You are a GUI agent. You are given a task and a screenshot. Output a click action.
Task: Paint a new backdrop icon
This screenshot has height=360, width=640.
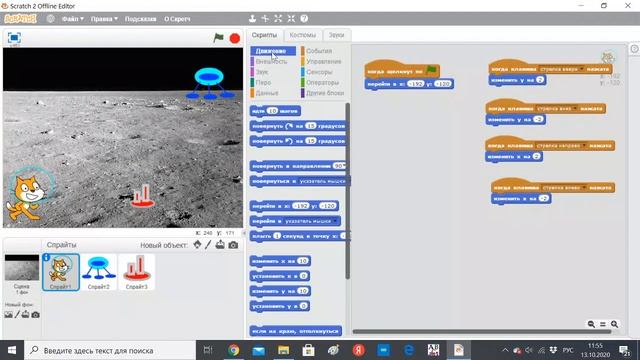[x=17, y=315]
